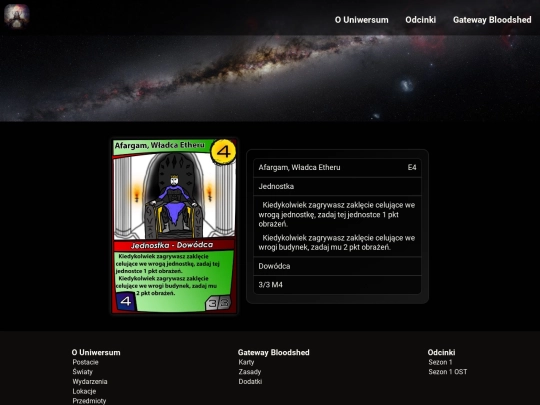Go to Karty under Gateway Bloodshed
The height and width of the screenshot is (405, 540).
[x=246, y=362]
